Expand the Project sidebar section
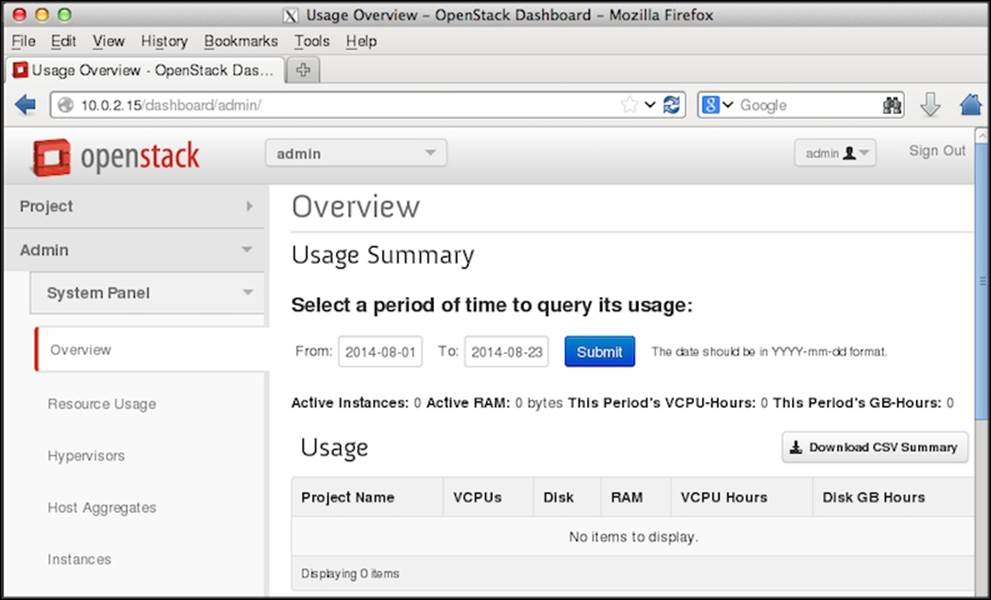 [133, 206]
